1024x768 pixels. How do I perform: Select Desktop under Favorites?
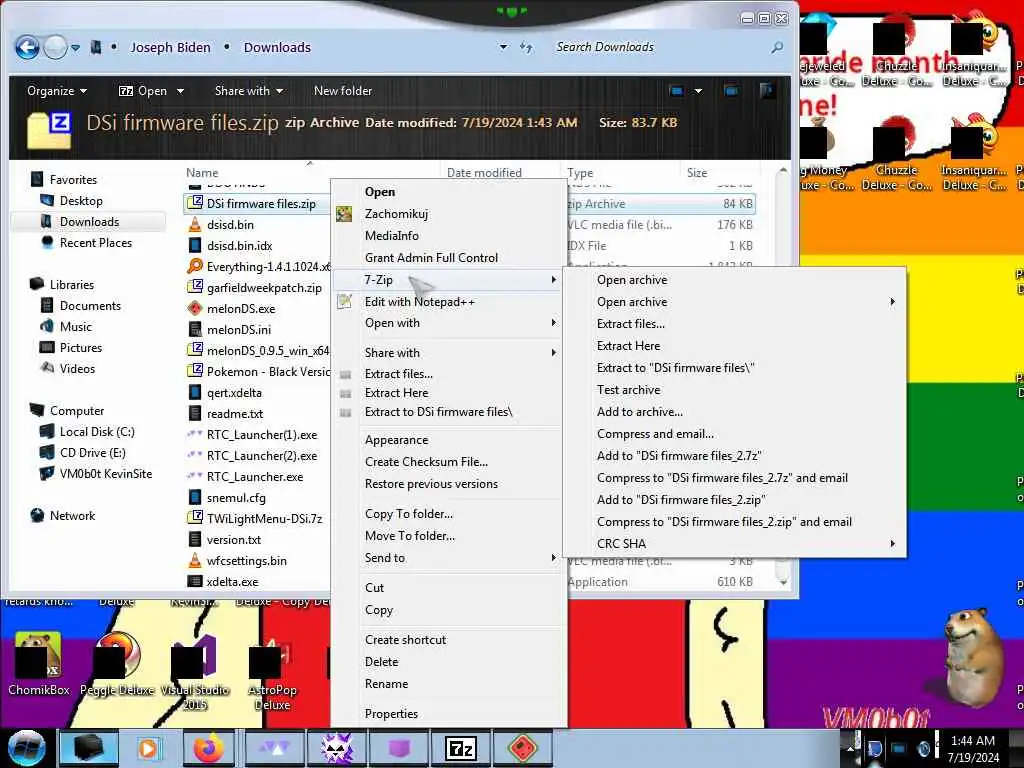click(81, 200)
